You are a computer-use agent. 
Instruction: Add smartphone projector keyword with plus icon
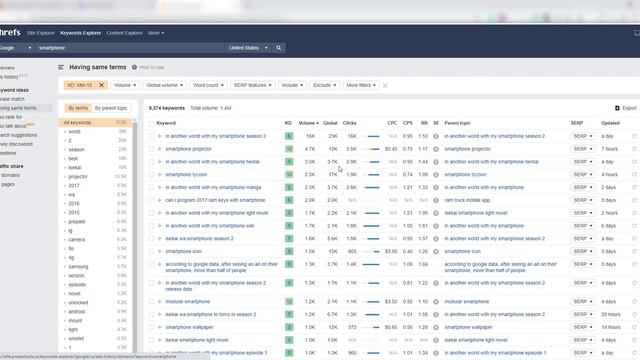click(160, 149)
